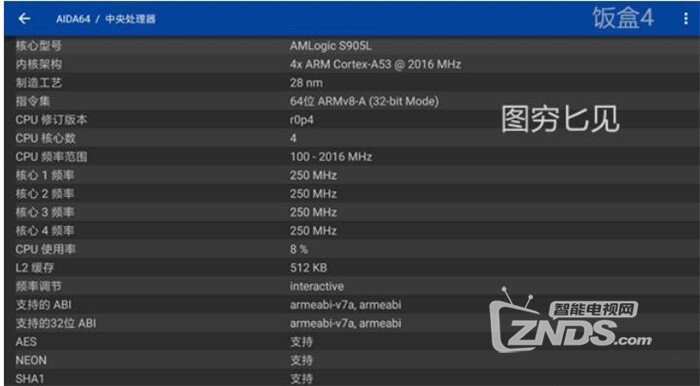Select the SHA1 支持 row
The image size is (700, 386).
[x=352, y=378]
